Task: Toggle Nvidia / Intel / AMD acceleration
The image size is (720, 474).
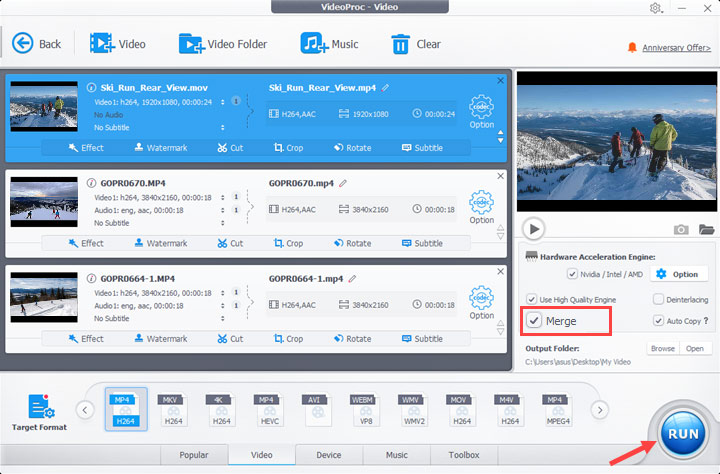Action: (572, 274)
